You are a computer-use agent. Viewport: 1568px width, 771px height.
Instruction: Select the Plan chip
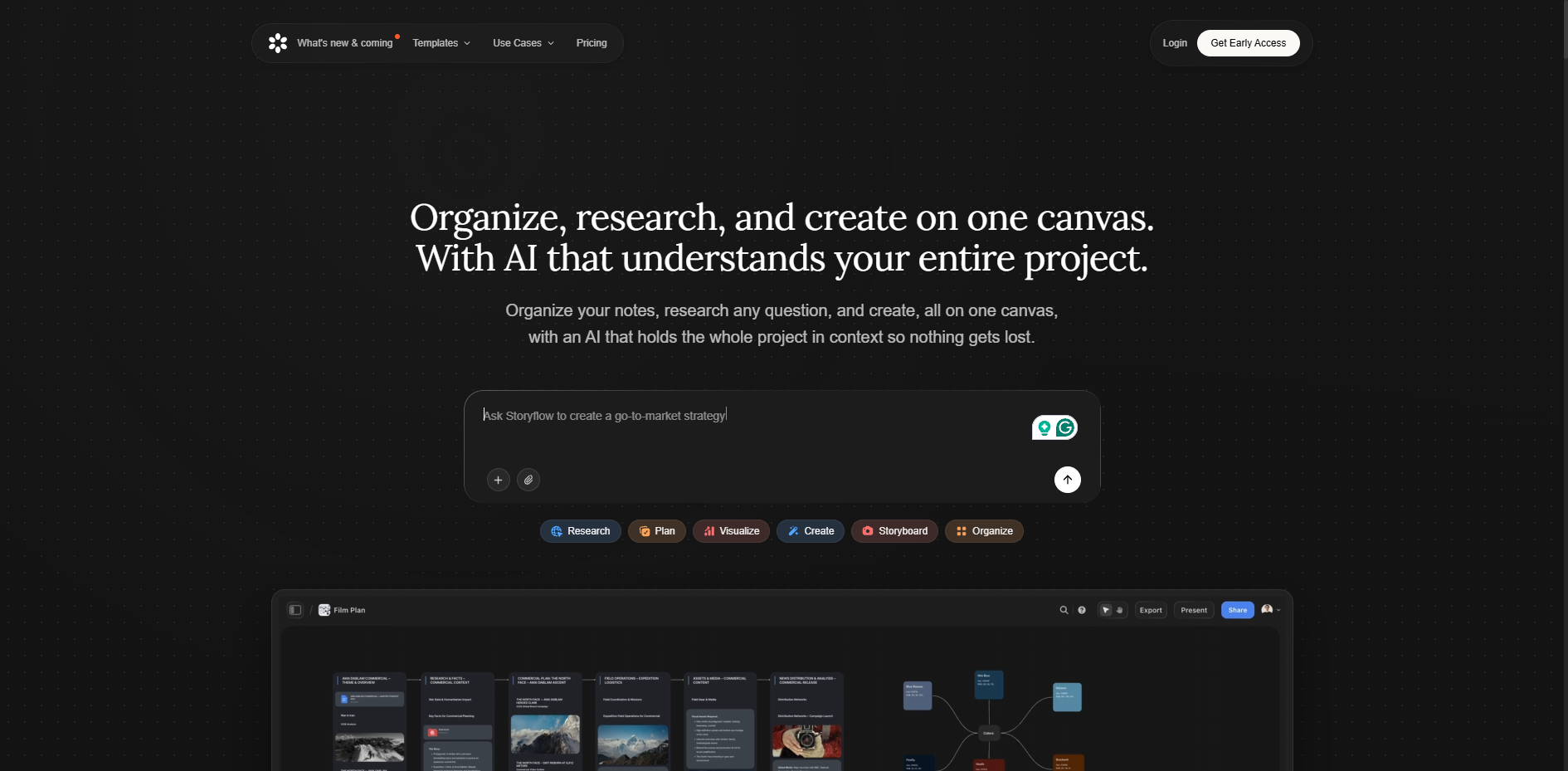pyautogui.click(x=657, y=531)
